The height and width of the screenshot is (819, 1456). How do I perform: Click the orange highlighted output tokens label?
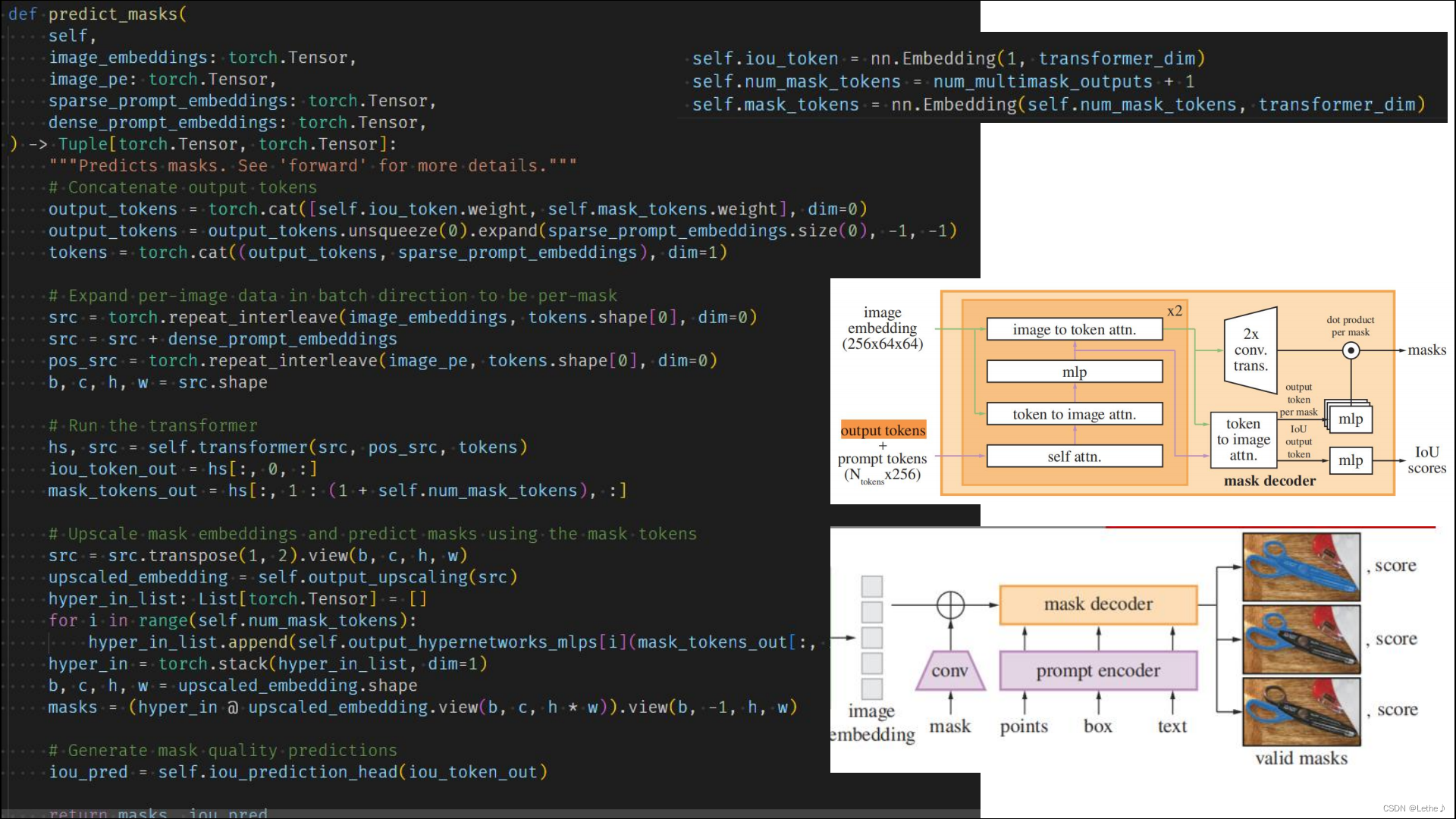point(883,430)
